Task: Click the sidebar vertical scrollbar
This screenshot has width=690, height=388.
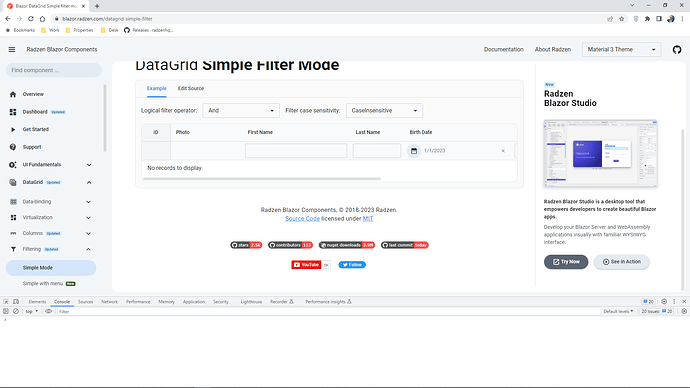Action: [105, 118]
